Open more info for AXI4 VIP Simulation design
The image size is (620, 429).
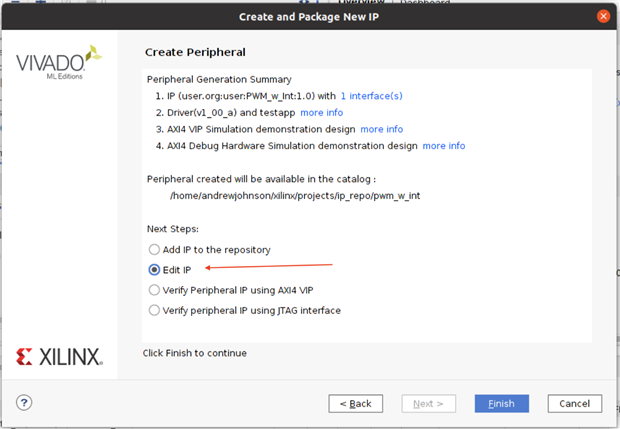pyautogui.click(x=381, y=129)
